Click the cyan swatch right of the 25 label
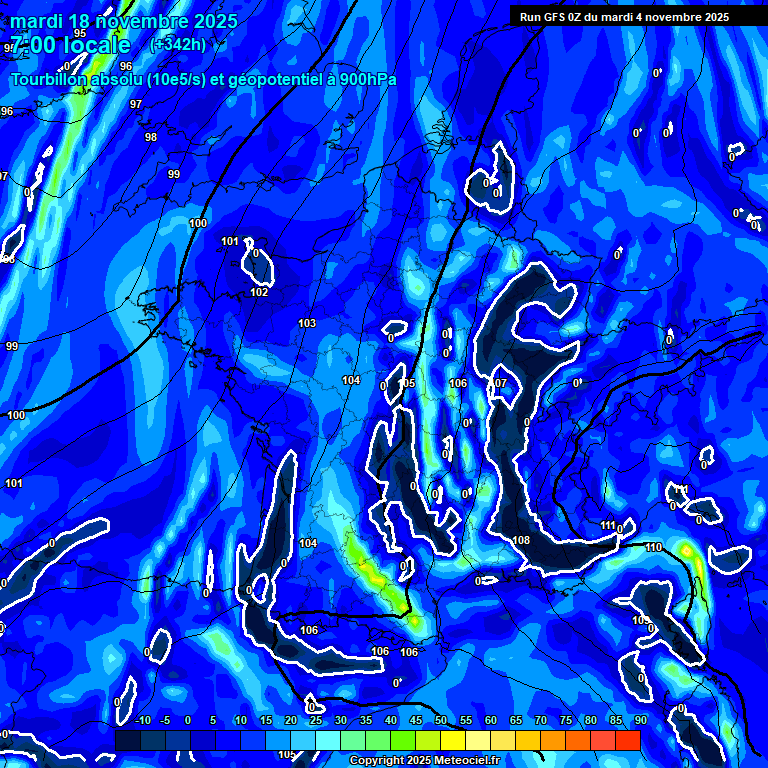This screenshot has width=768, height=768. (328, 741)
